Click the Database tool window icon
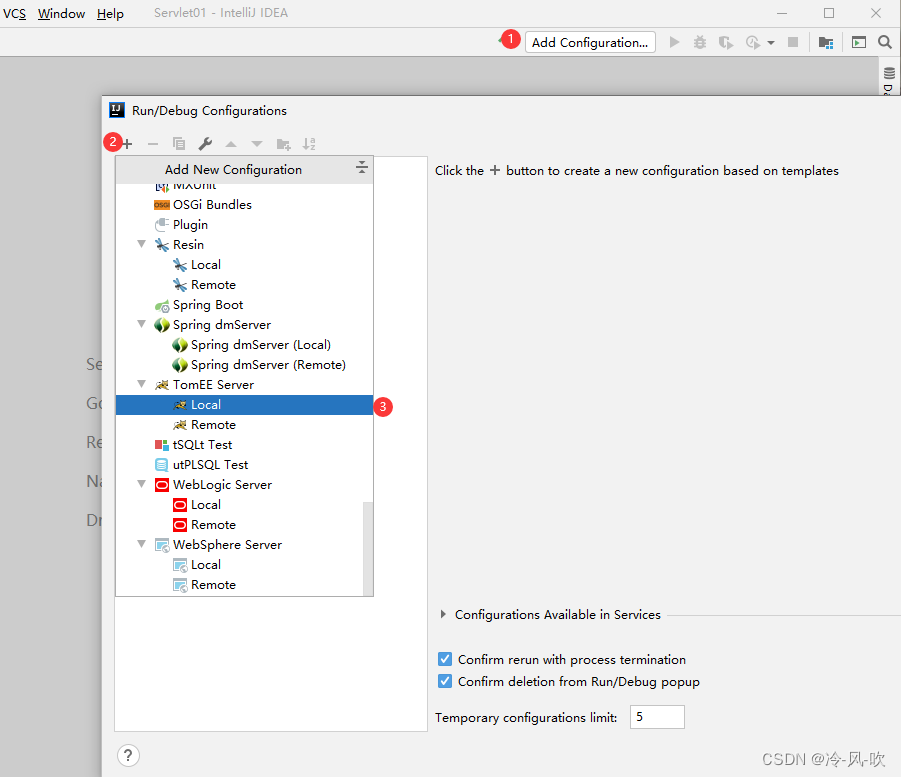 click(x=889, y=73)
